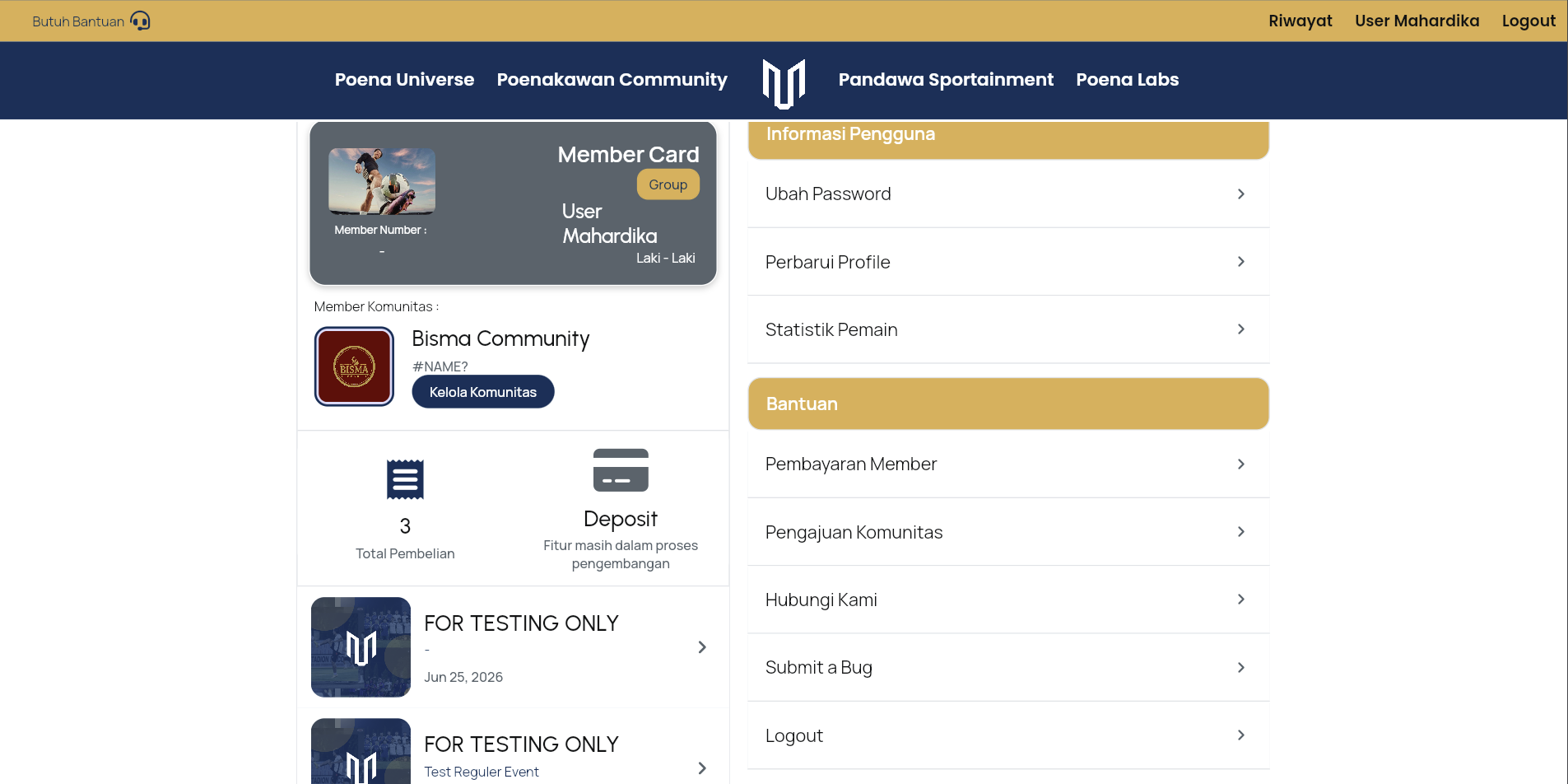Click the headset help icon

141,21
